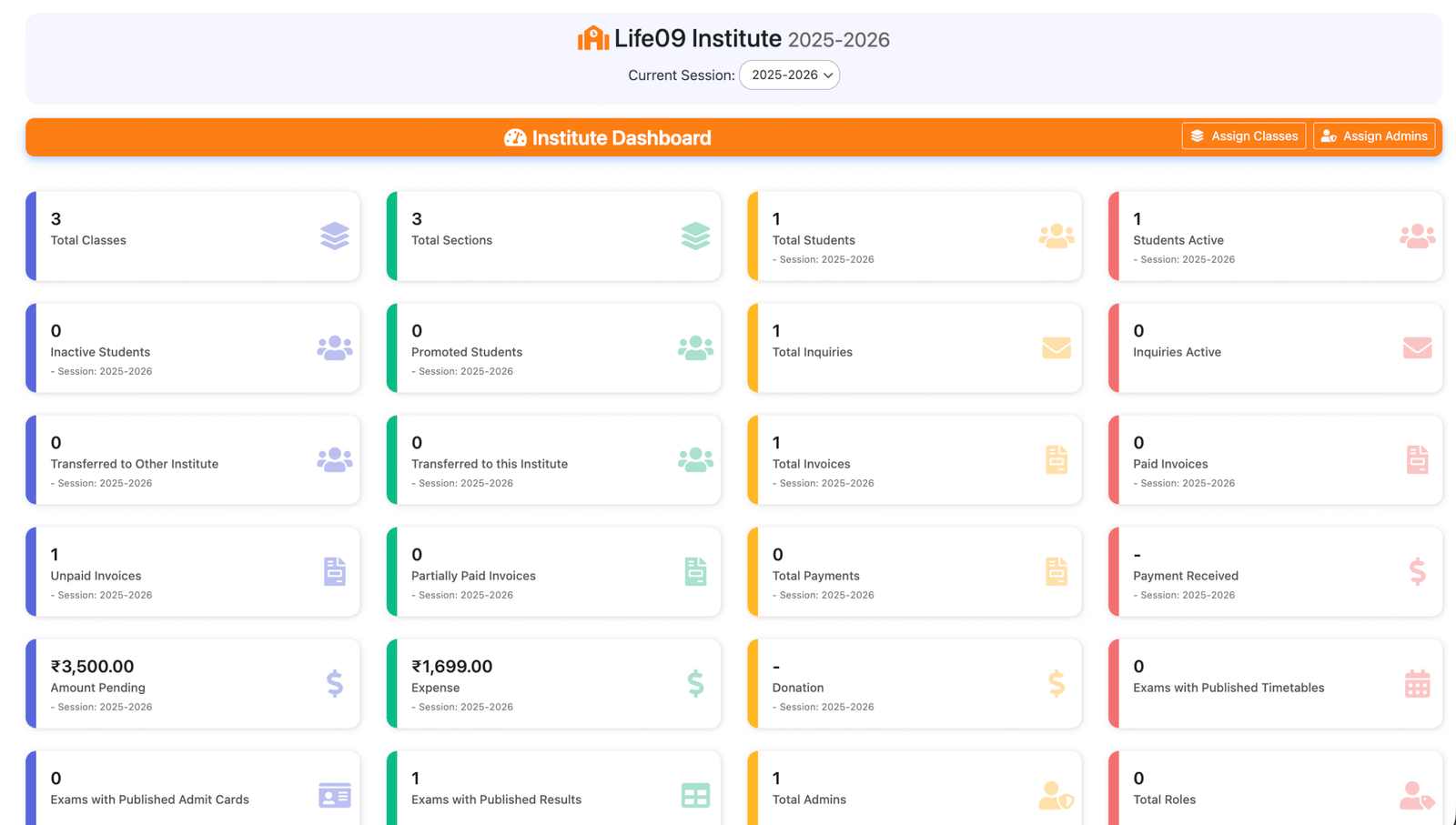
Task: Open the Unpaid Invoices card
Action: [193, 572]
